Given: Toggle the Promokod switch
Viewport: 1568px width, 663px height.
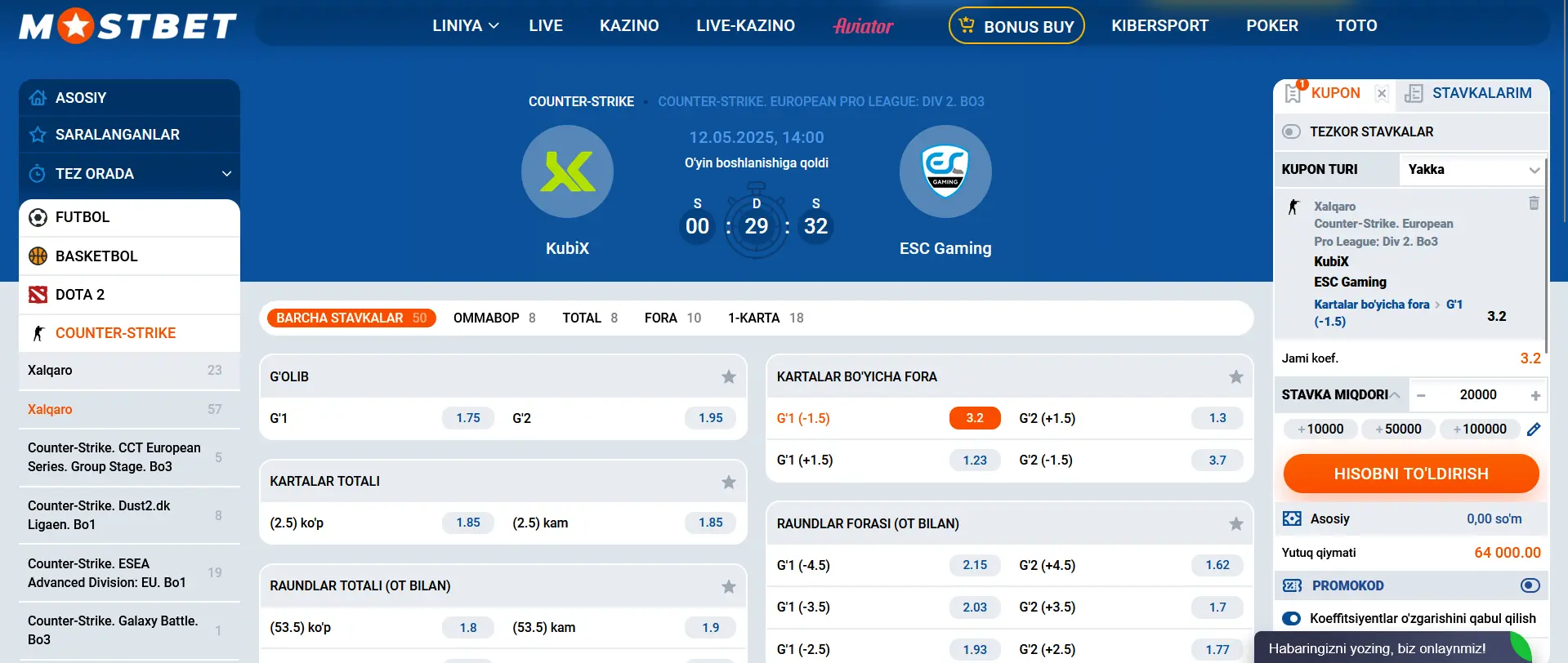Looking at the screenshot, I should tap(1530, 585).
